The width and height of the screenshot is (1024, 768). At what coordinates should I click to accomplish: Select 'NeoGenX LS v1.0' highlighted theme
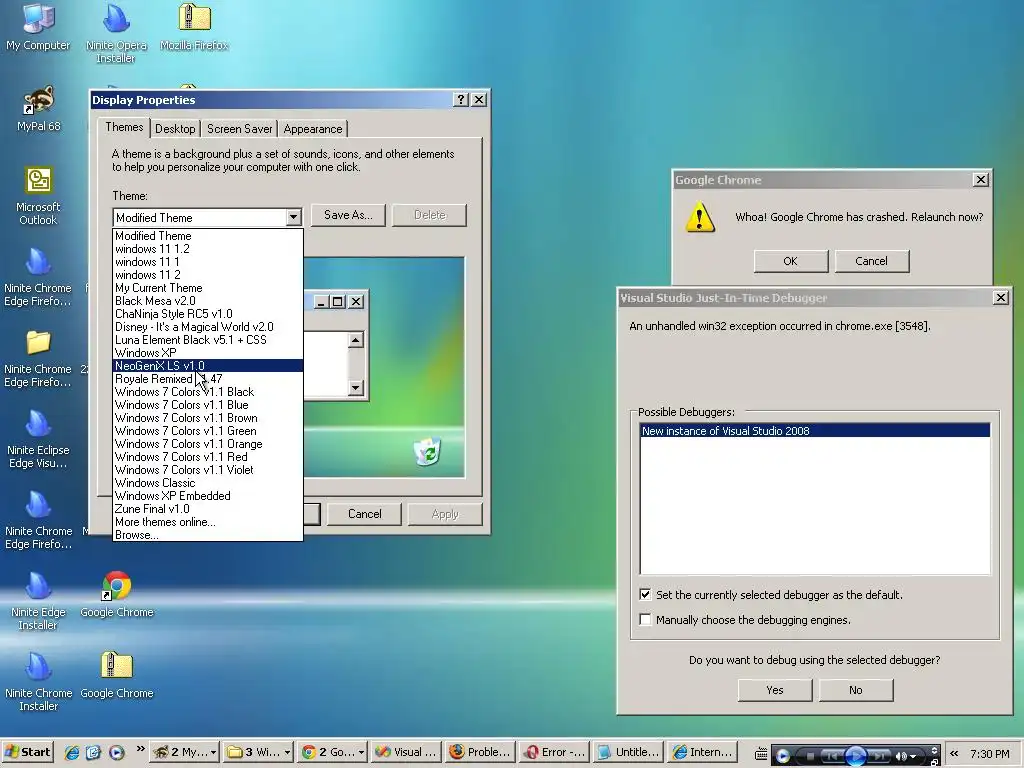click(208, 366)
